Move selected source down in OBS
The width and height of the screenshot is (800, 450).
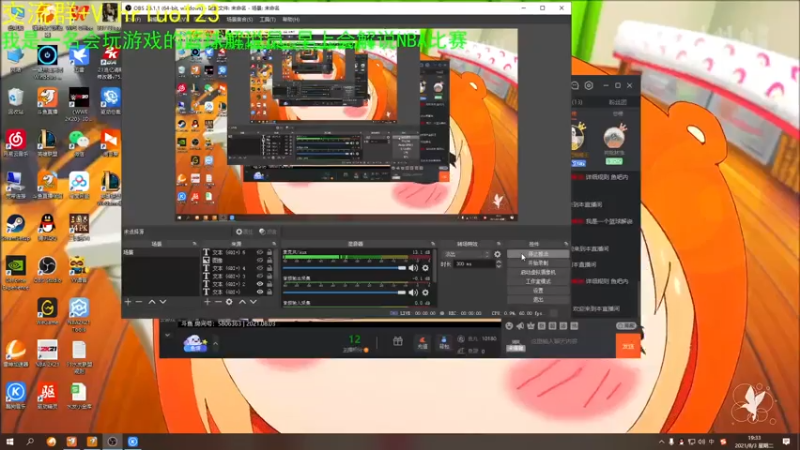pyautogui.click(x=253, y=302)
